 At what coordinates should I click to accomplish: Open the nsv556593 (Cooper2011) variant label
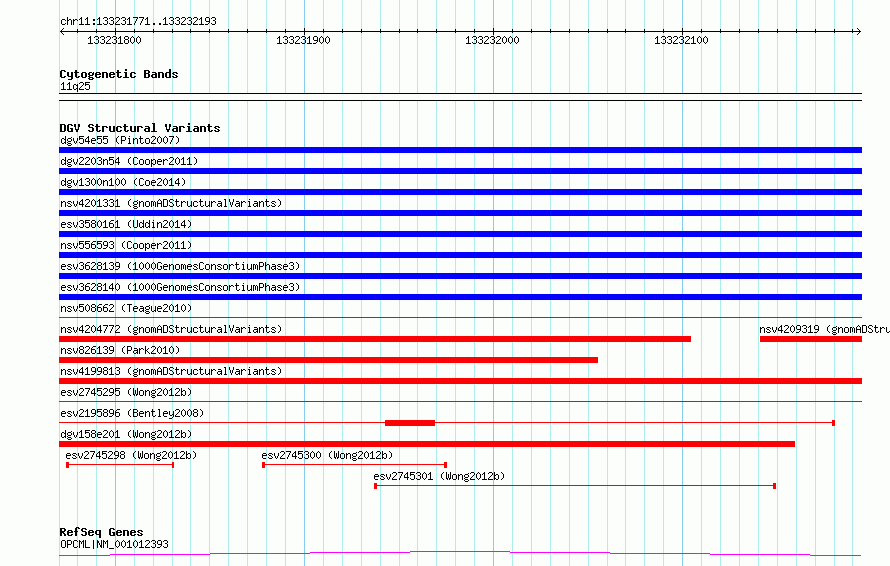tap(126, 245)
